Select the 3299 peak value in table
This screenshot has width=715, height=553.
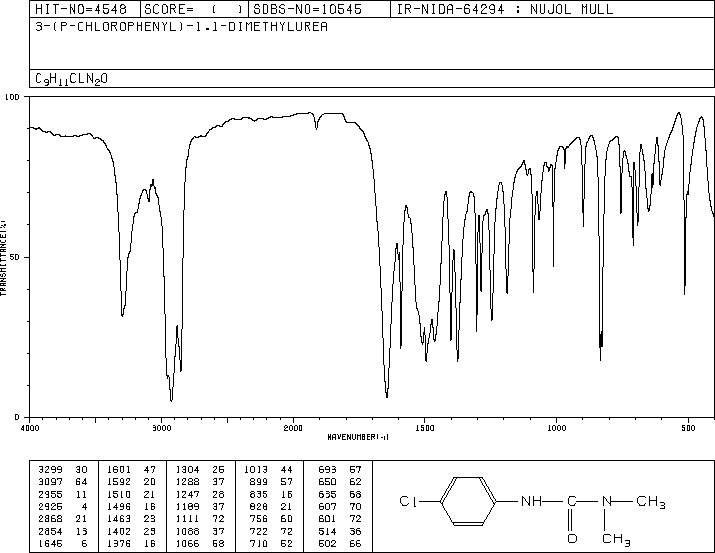[x=50, y=470]
